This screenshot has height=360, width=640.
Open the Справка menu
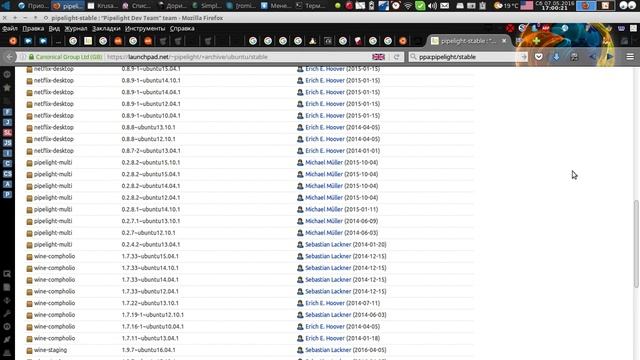(x=182, y=28)
